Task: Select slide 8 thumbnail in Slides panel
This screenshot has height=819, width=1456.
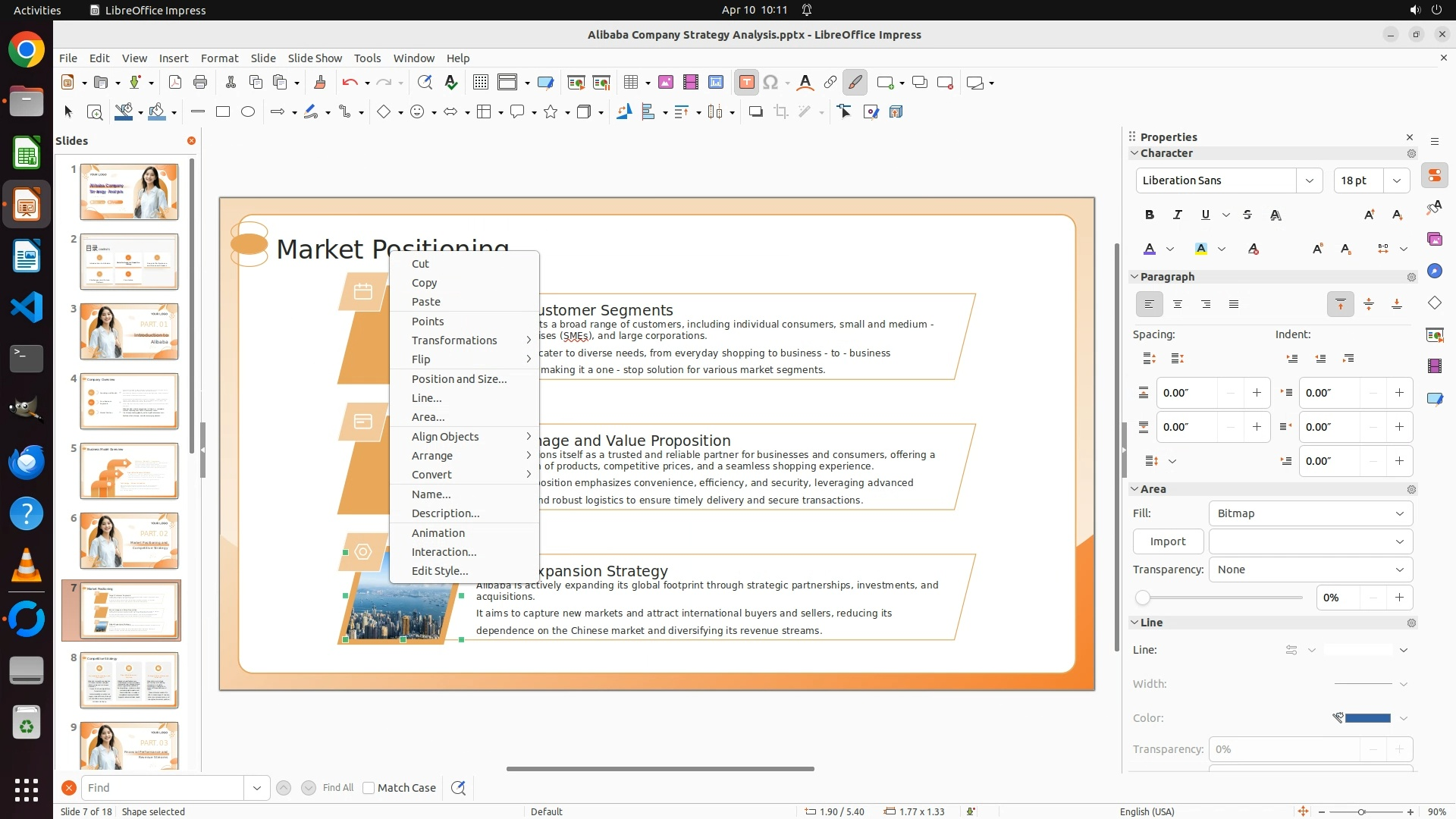Action: (x=129, y=679)
